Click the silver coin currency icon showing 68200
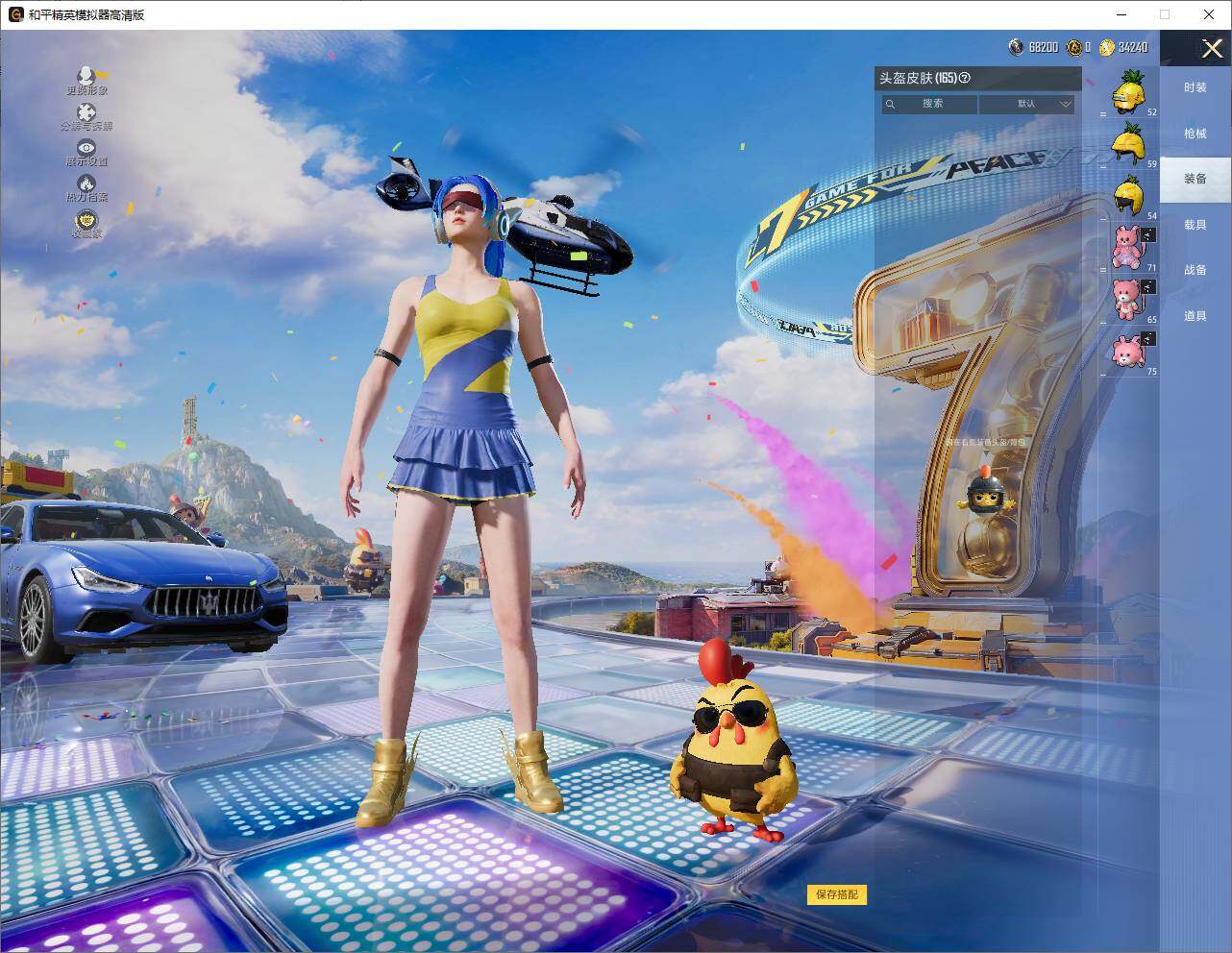Screen dimensions: 1232x953 [x=1017, y=46]
